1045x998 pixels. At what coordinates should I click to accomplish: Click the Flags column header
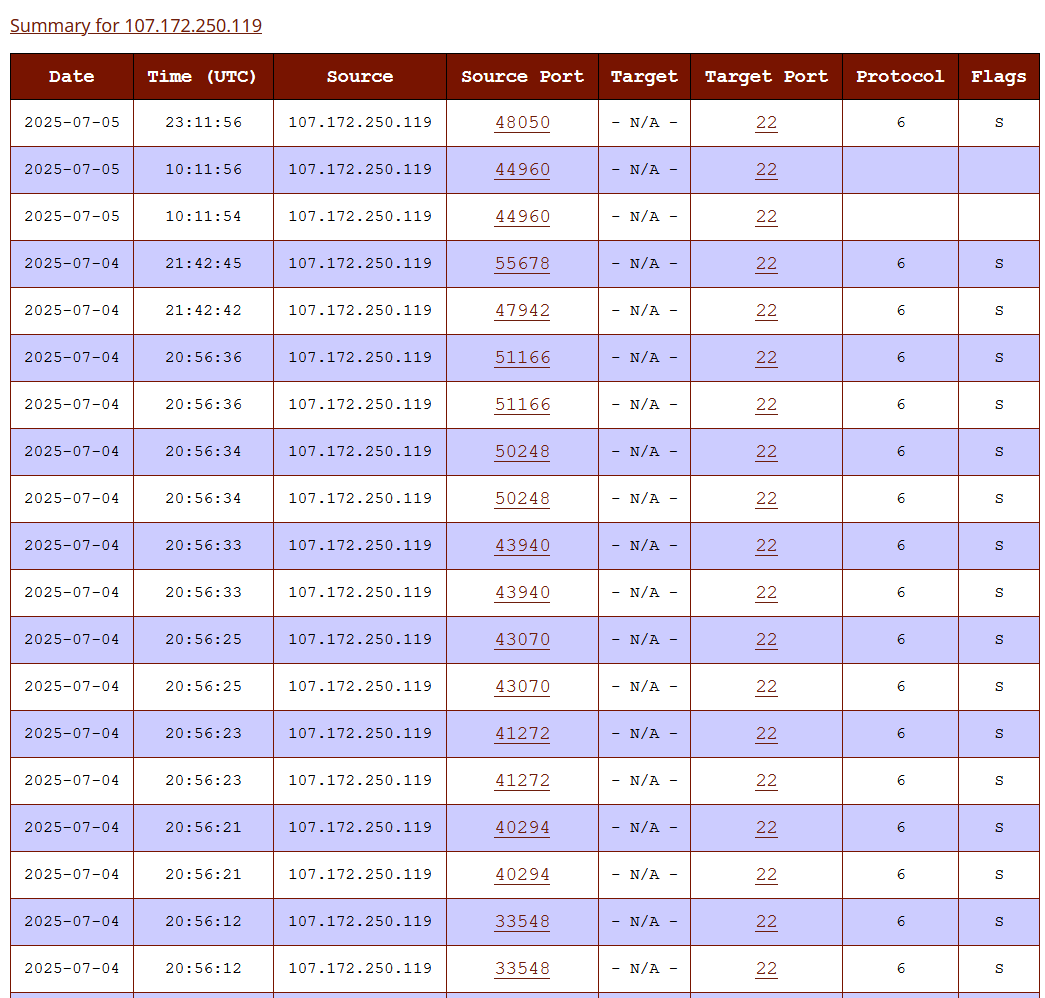pos(998,77)
